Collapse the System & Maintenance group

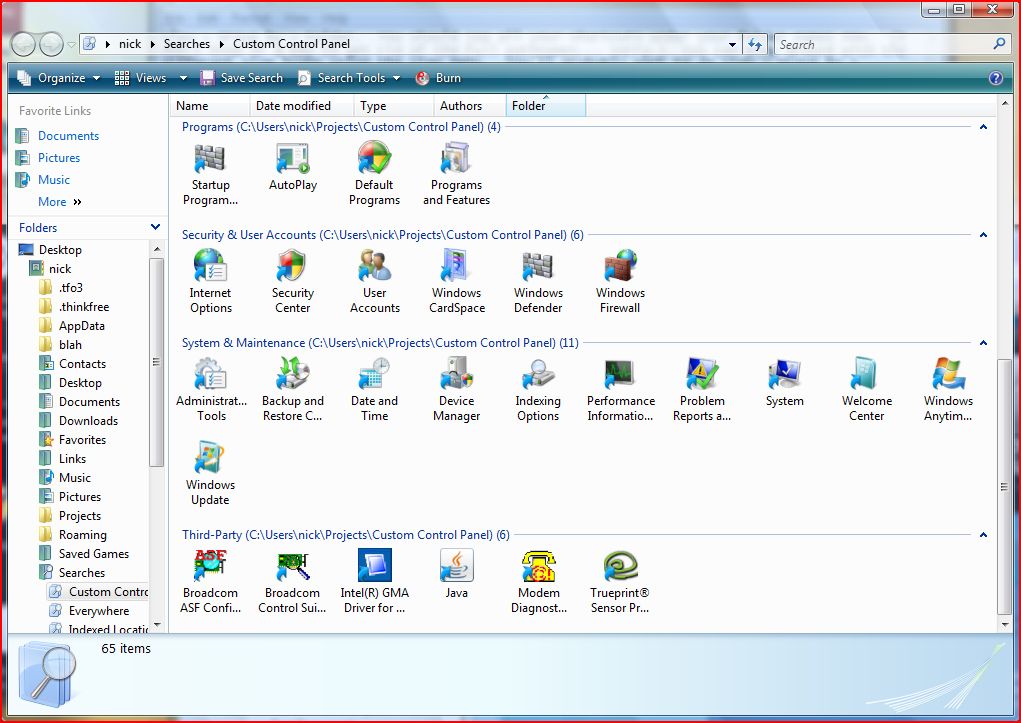tap(983, 343)
